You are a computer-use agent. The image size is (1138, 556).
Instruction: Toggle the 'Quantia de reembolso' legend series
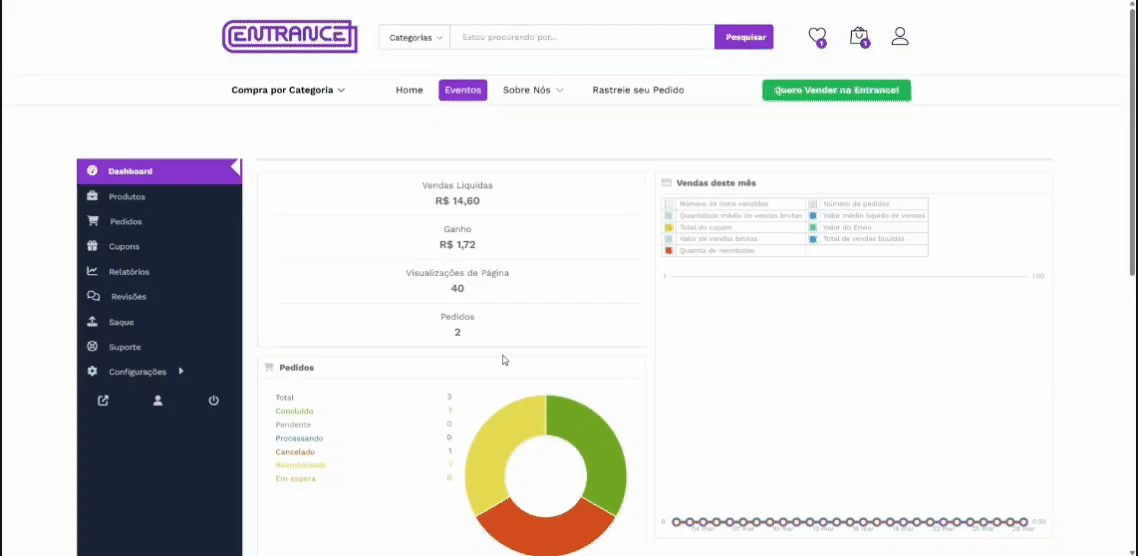(710, 251)
